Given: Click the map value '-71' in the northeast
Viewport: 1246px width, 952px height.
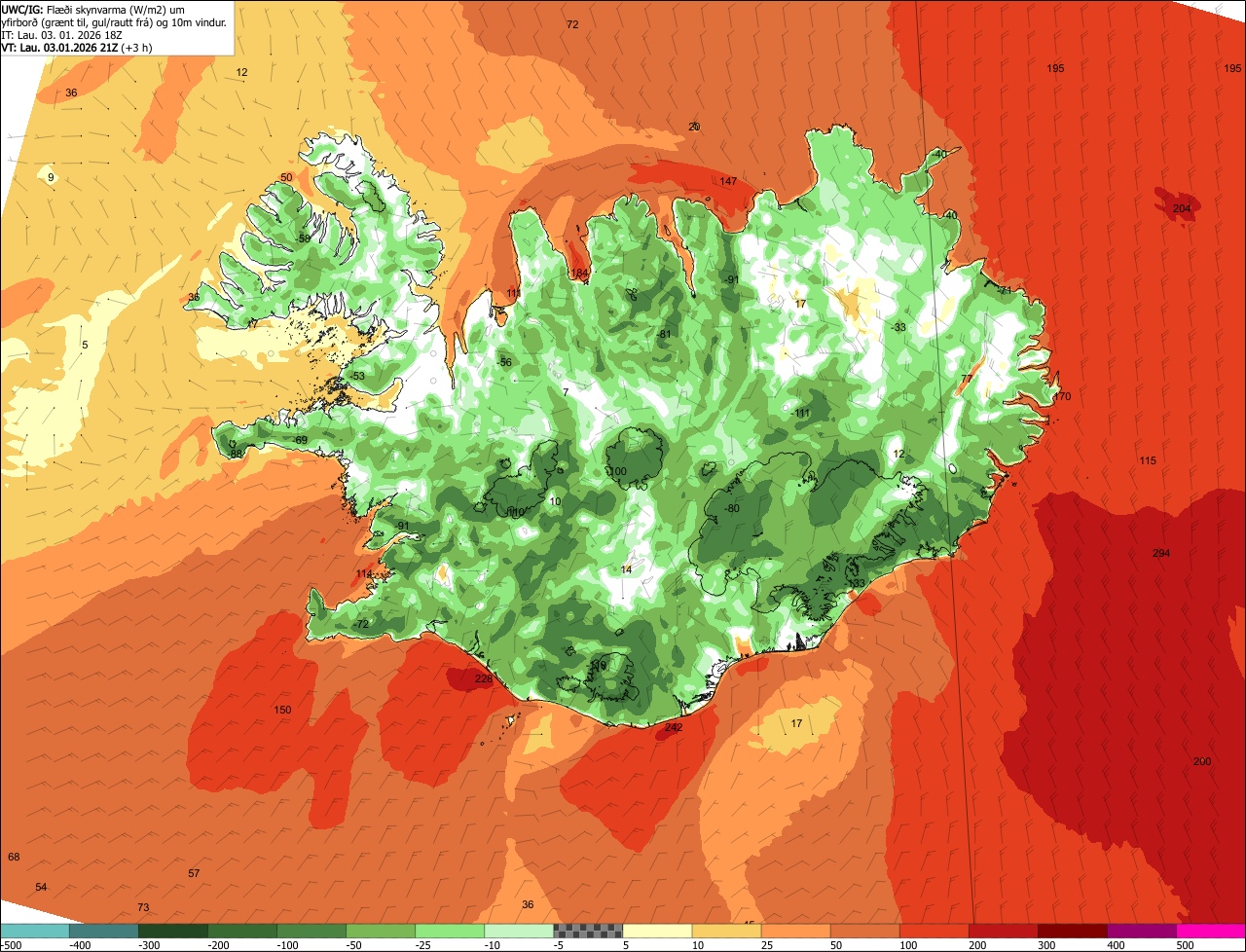Looking at the screenshot, I should click(1004, 291).
